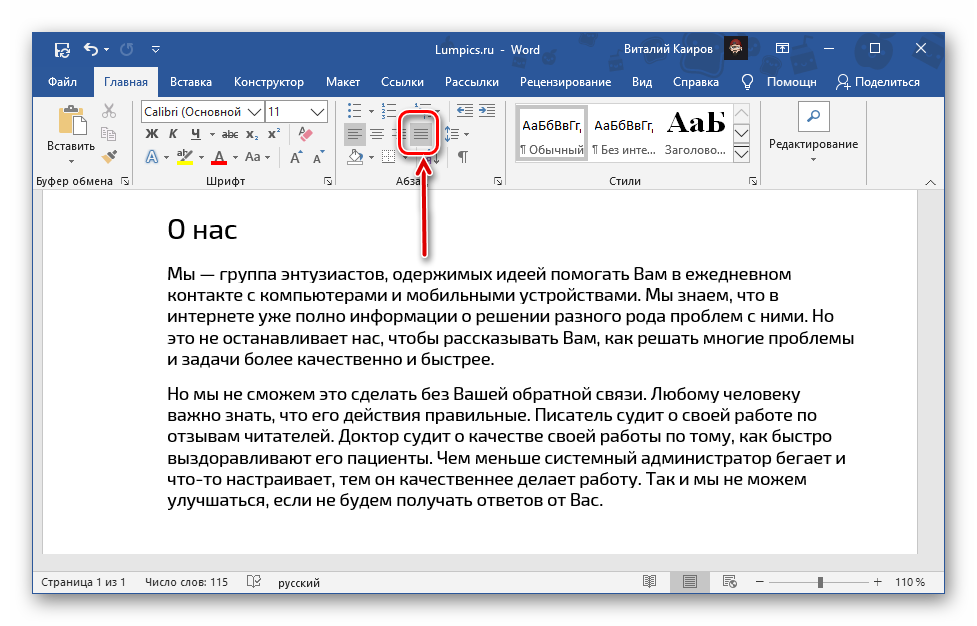Click the bulleted list icon

click(354, 111)
